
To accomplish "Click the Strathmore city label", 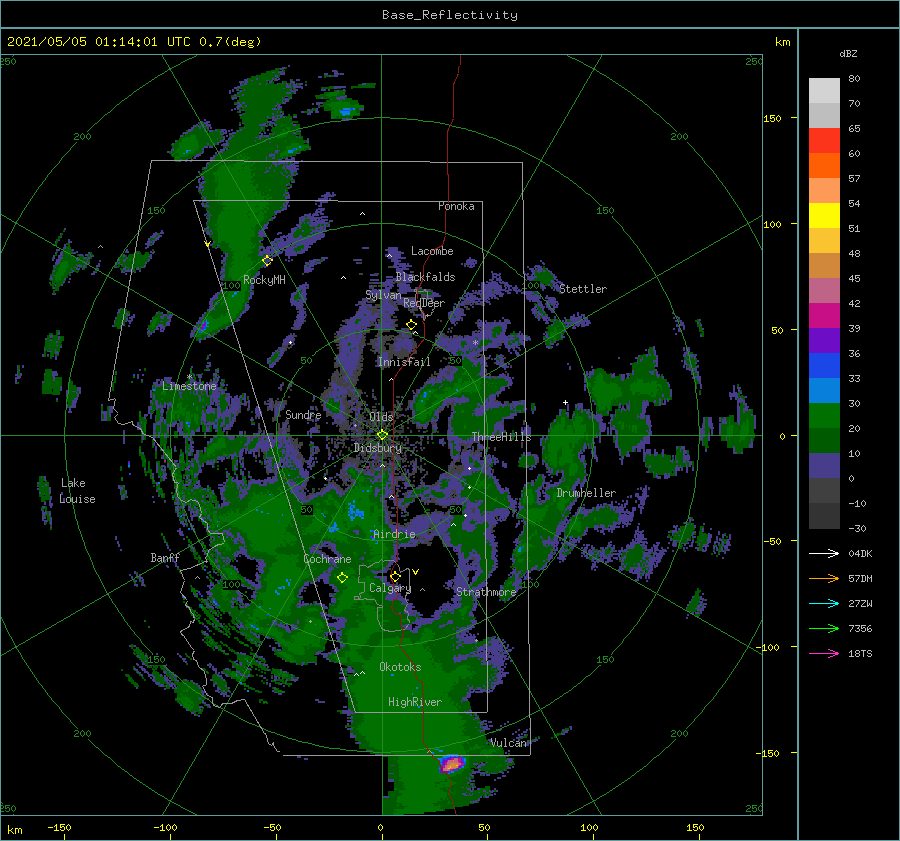I will tap(486, 591).
